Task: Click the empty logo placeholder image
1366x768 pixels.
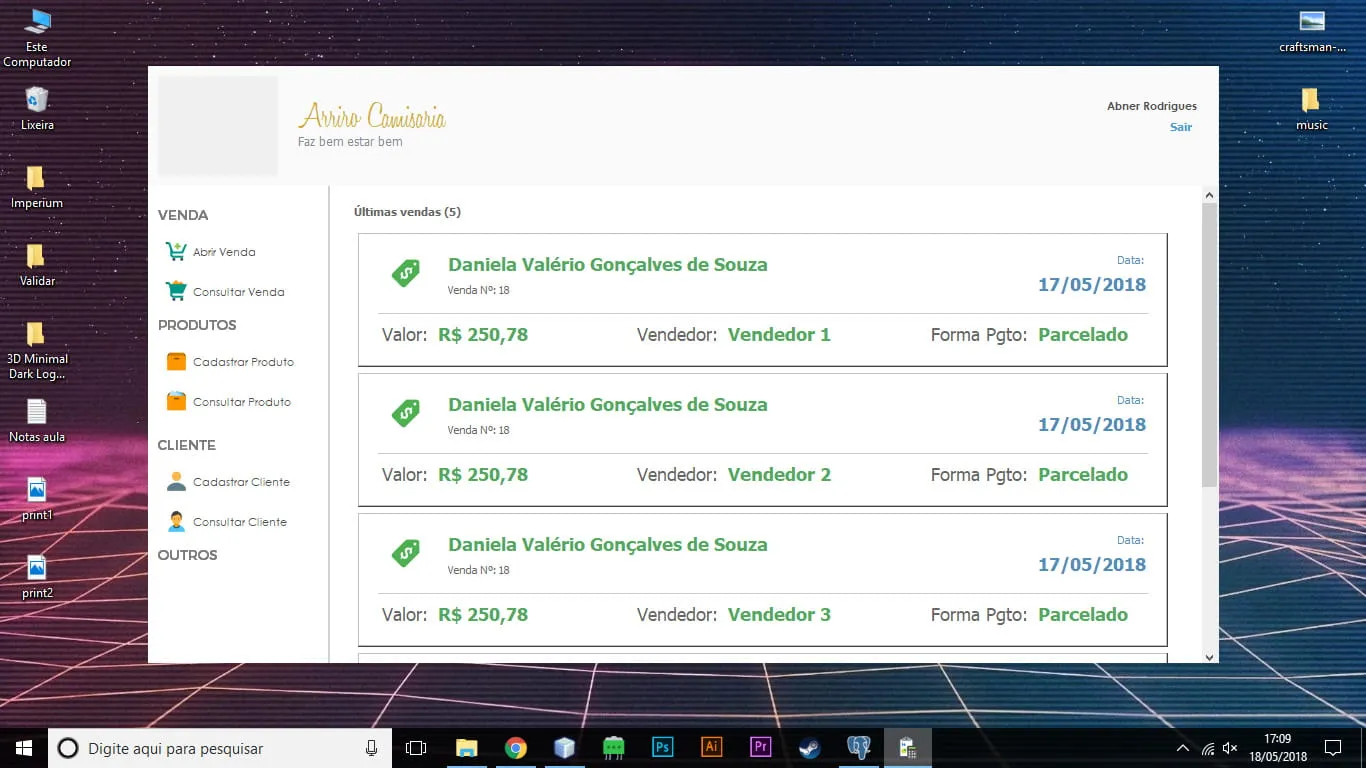Action: (218, 126)
